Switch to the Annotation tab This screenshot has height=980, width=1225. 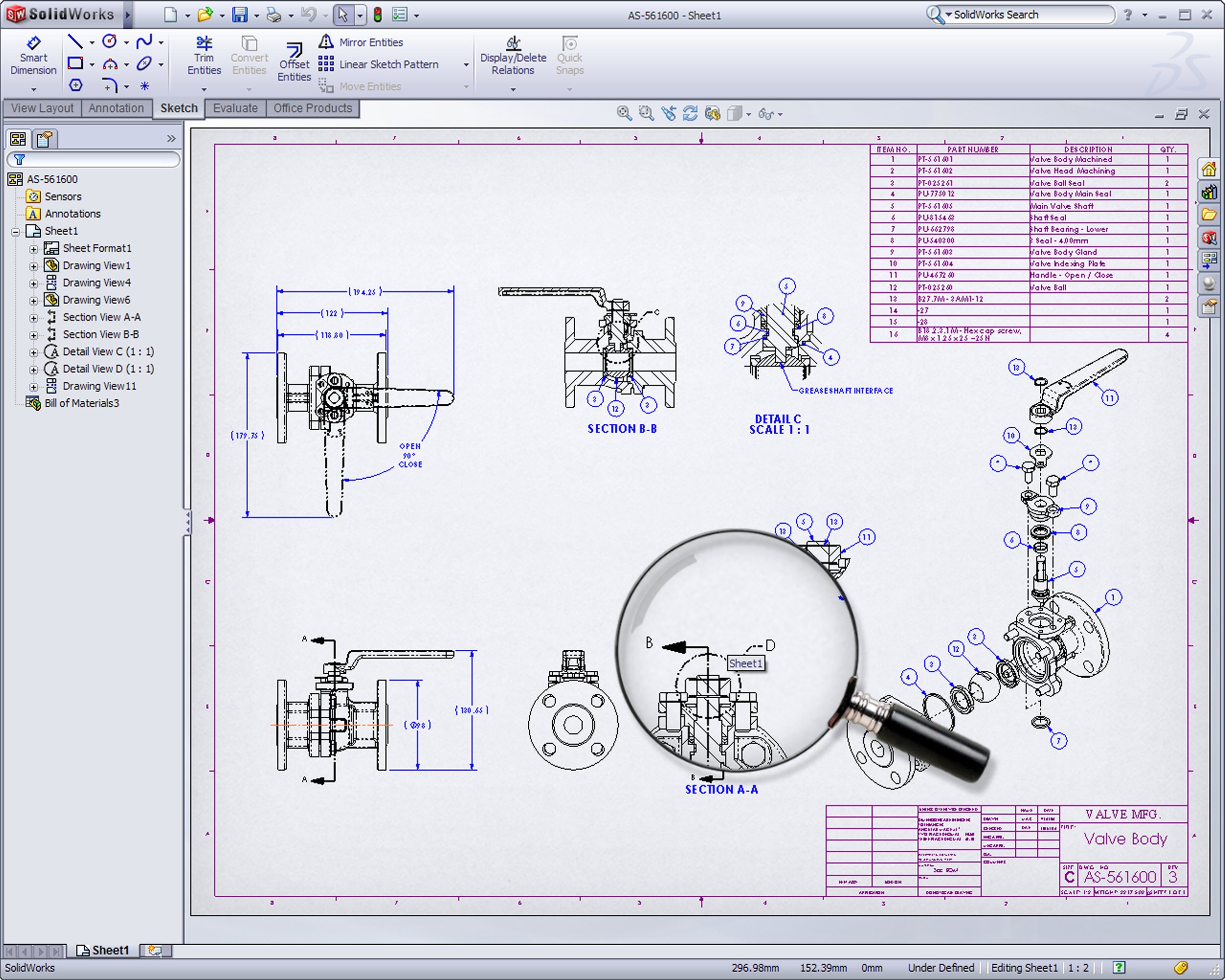116,108
